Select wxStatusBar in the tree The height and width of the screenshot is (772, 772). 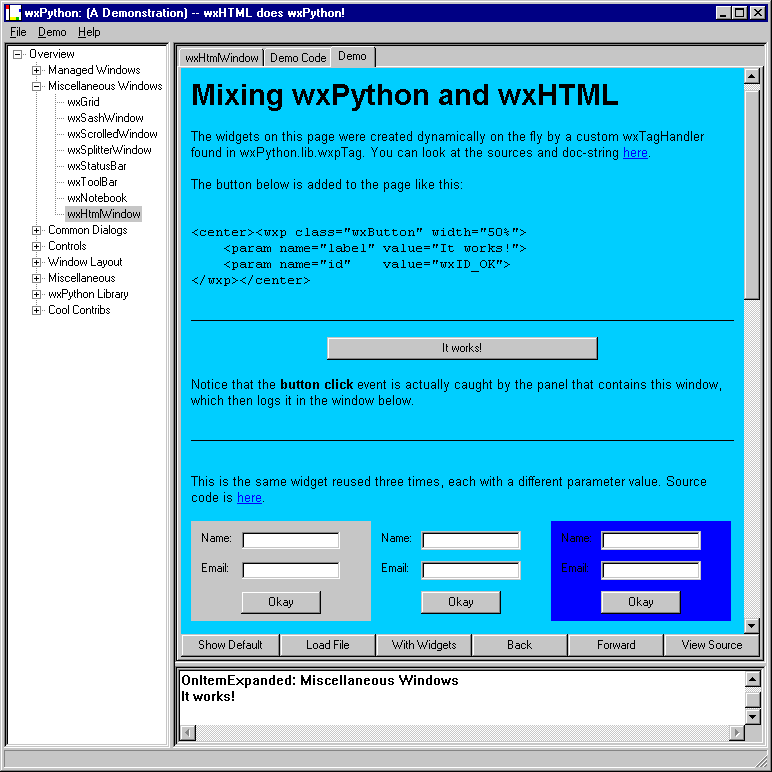(x=96, y=166)
